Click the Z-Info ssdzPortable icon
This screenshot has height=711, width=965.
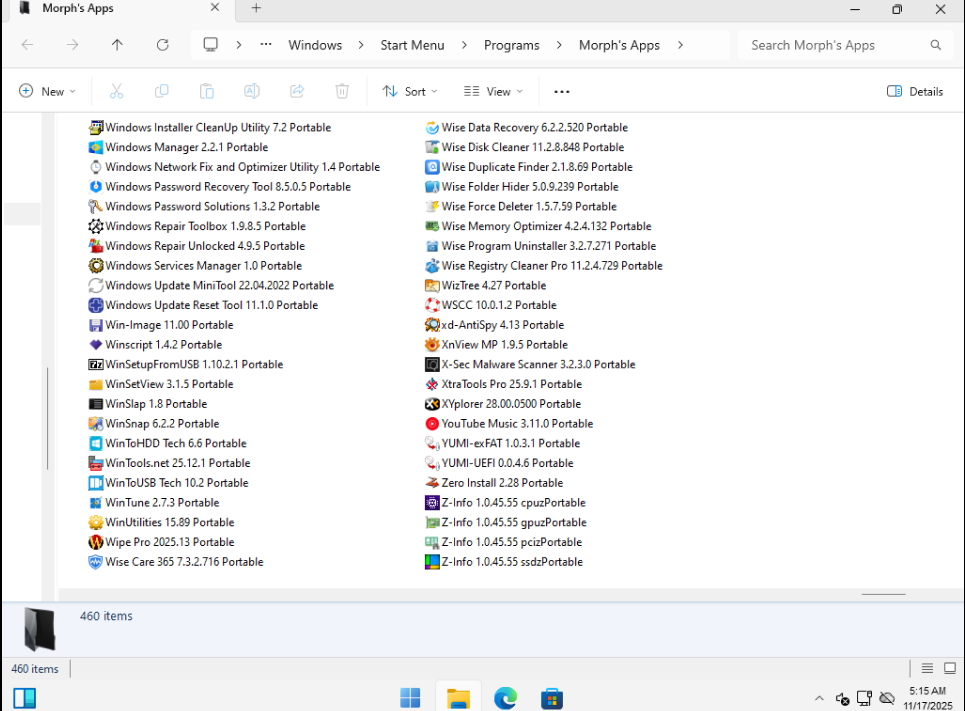point(432,561)
